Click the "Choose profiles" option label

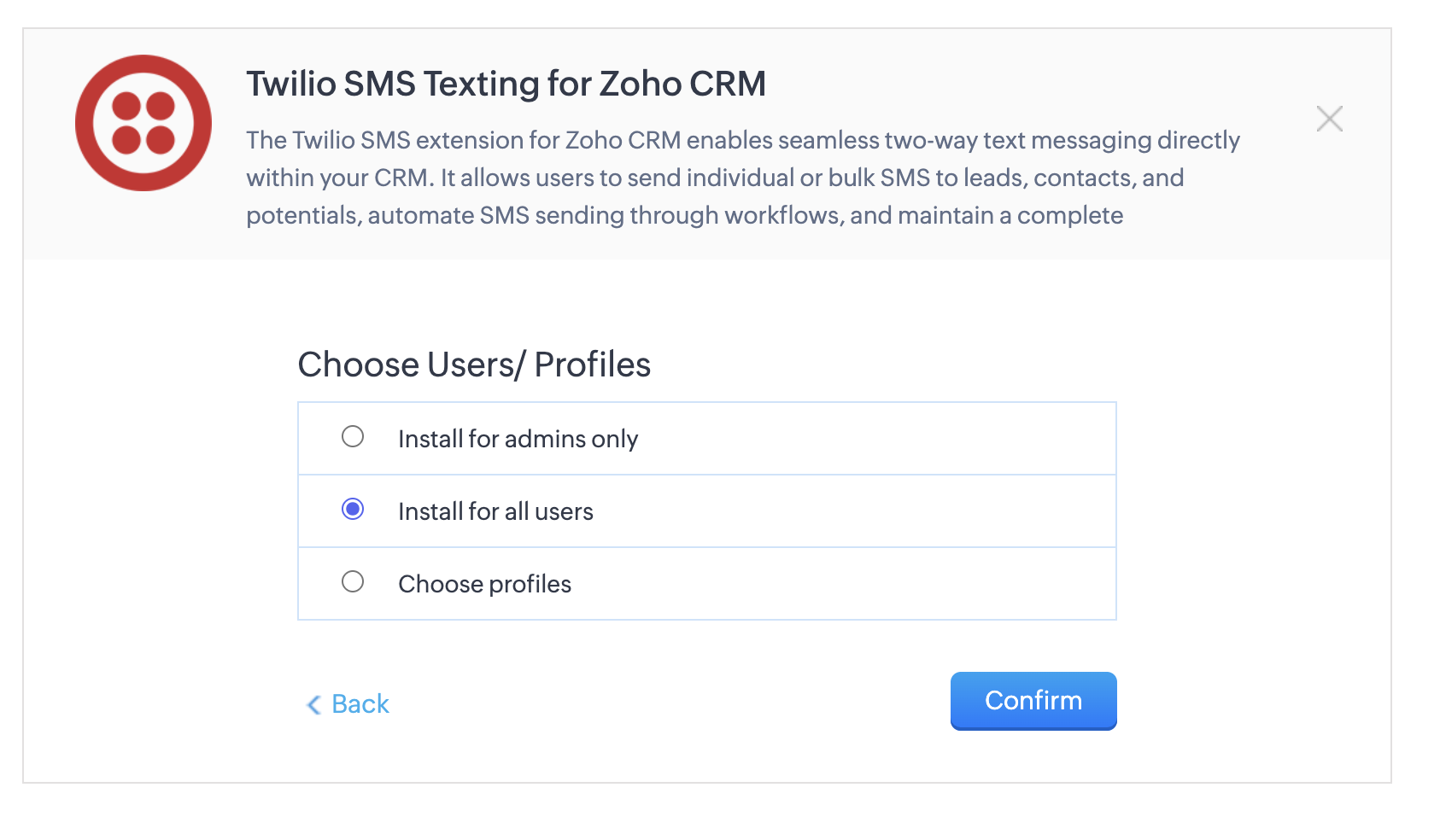tap(484, 584)
